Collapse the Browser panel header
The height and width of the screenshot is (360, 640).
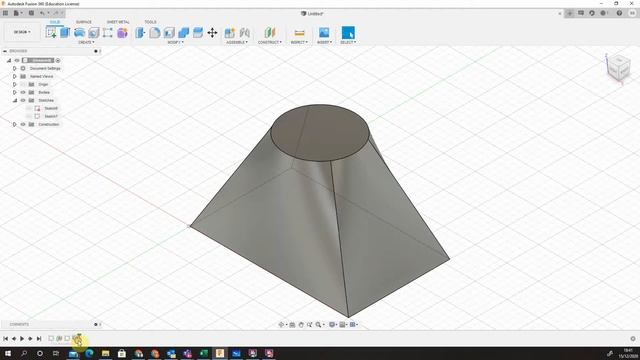[5, 51]
